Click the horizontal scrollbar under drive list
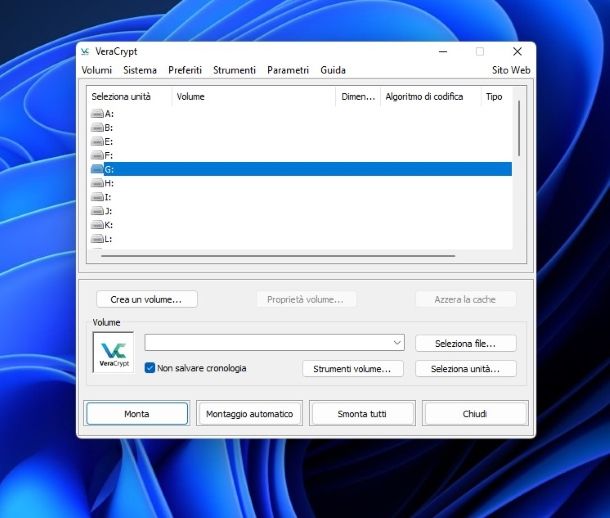 click(x=278, y=256)
